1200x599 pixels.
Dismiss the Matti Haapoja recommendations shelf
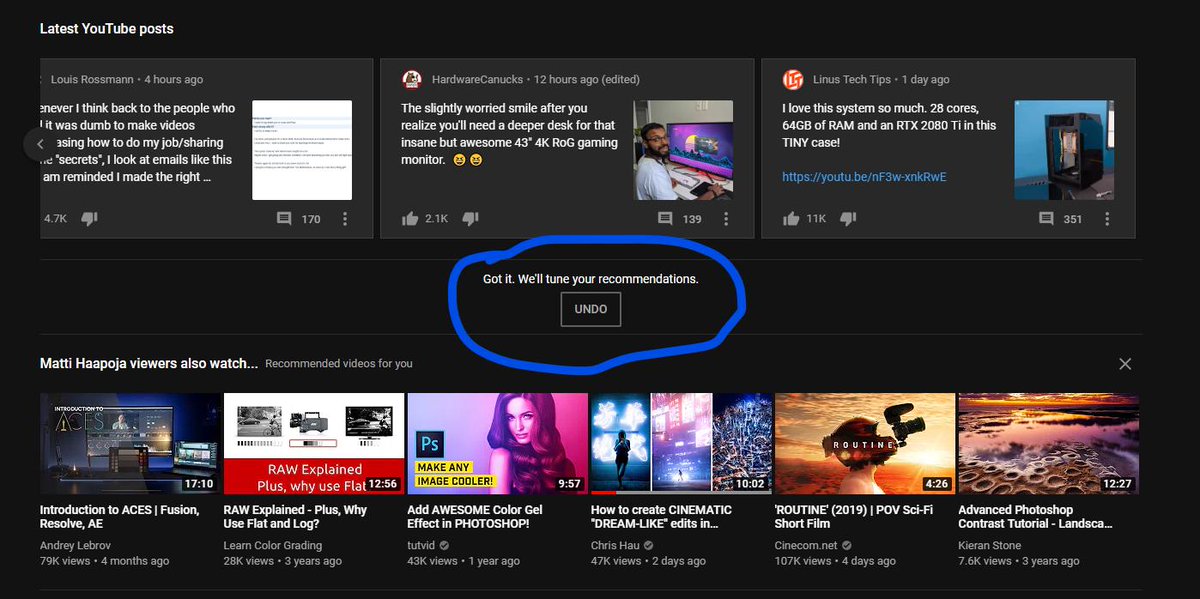pyautogui.click(x=1125, y=364)
